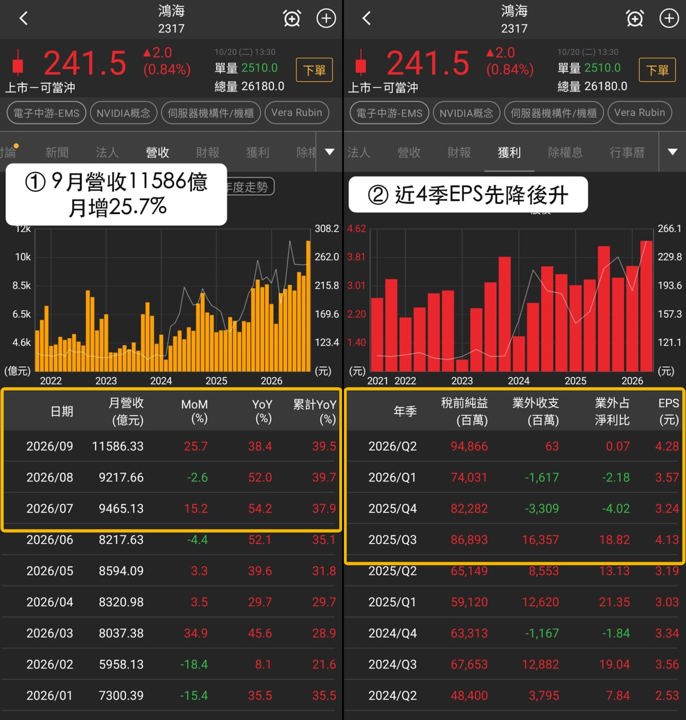The image size is (686, 720).
Task: Switch to 財報 tab in left panel
Action: (x=208, y=152)
